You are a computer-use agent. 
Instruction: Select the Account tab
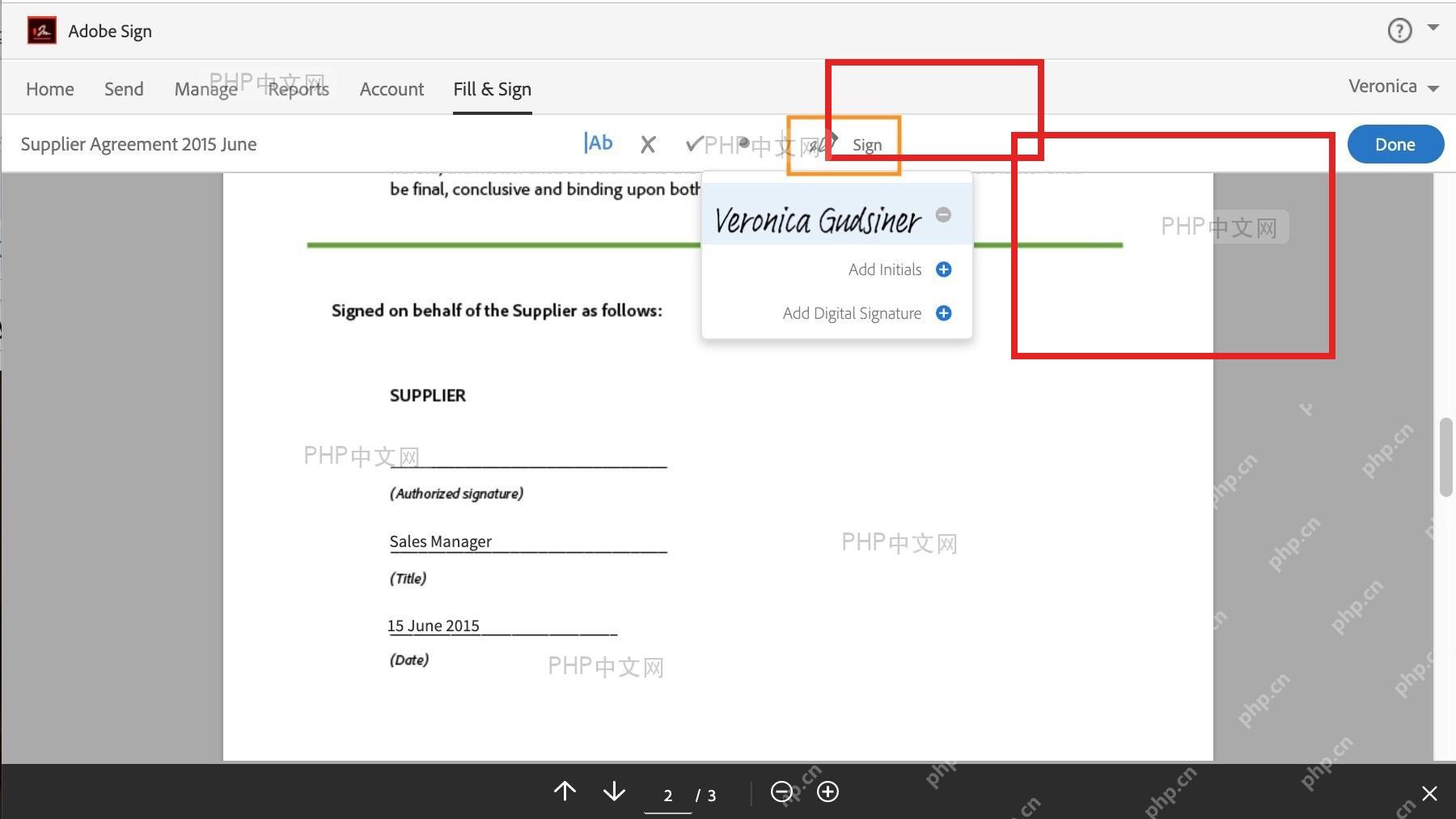click(392, 89)
